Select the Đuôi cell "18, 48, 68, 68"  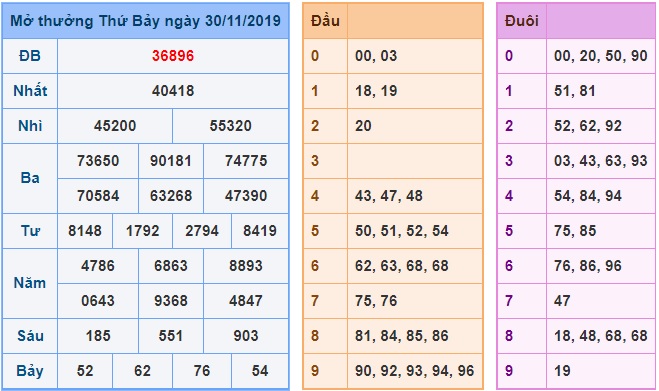pyautogui.click(x=601, y=336)
